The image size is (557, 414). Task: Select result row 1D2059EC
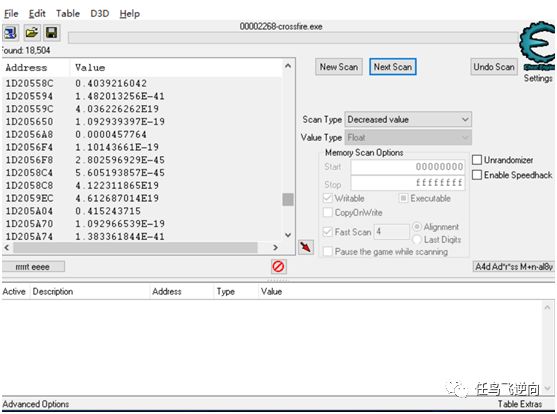[142, 198]
